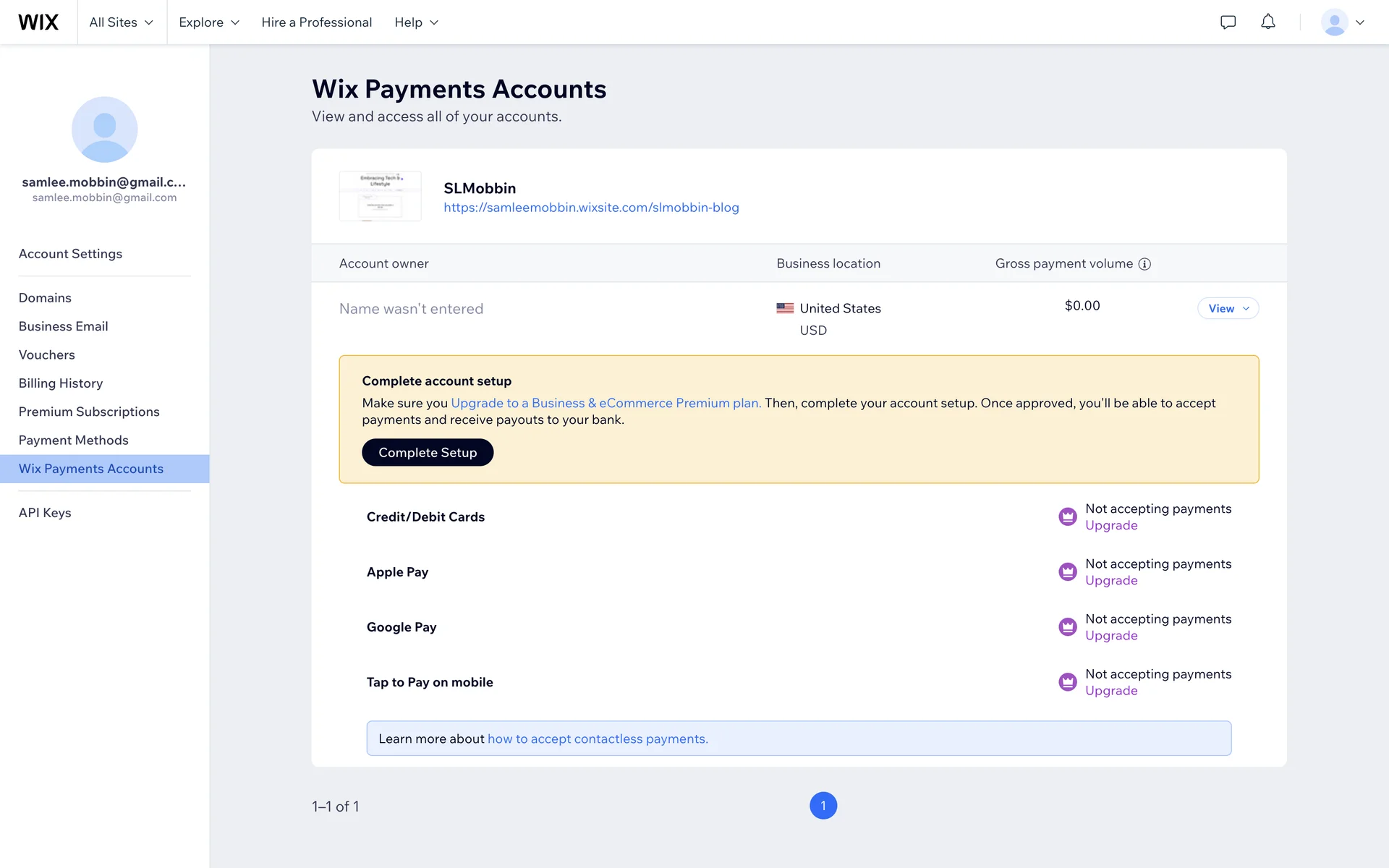This screenshot has width=1389, height=868.
Task: Click the crown icon beside Google Pay
Action: [x=1067, y=626]
